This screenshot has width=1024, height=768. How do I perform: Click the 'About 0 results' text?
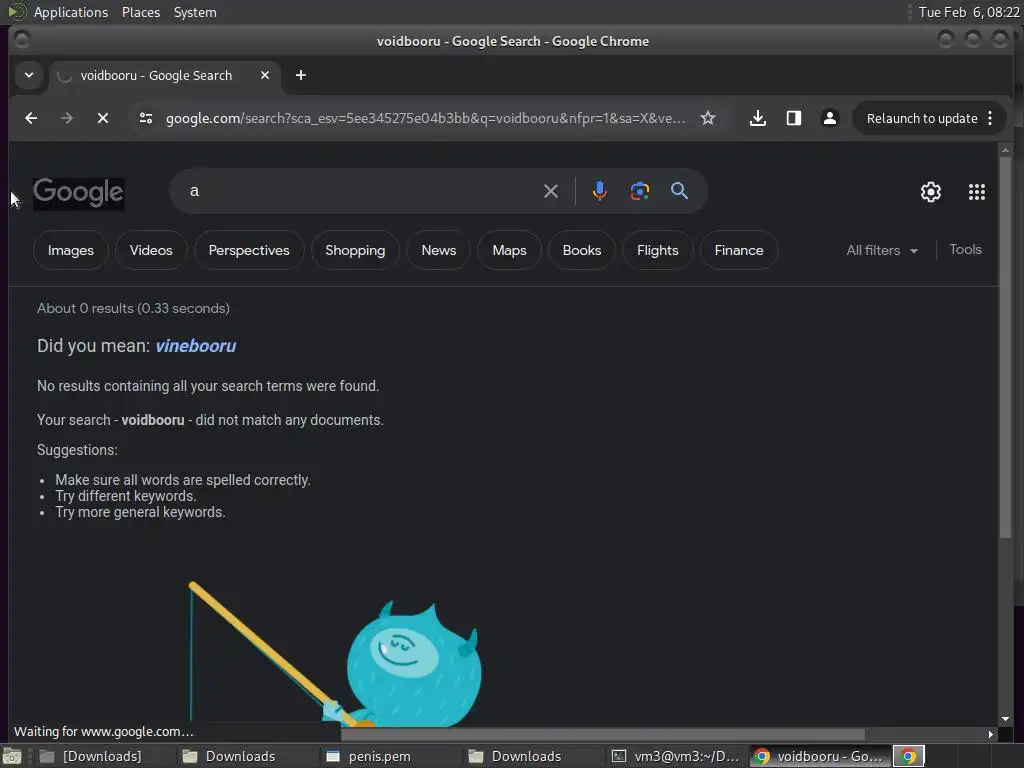click(133, 308)
